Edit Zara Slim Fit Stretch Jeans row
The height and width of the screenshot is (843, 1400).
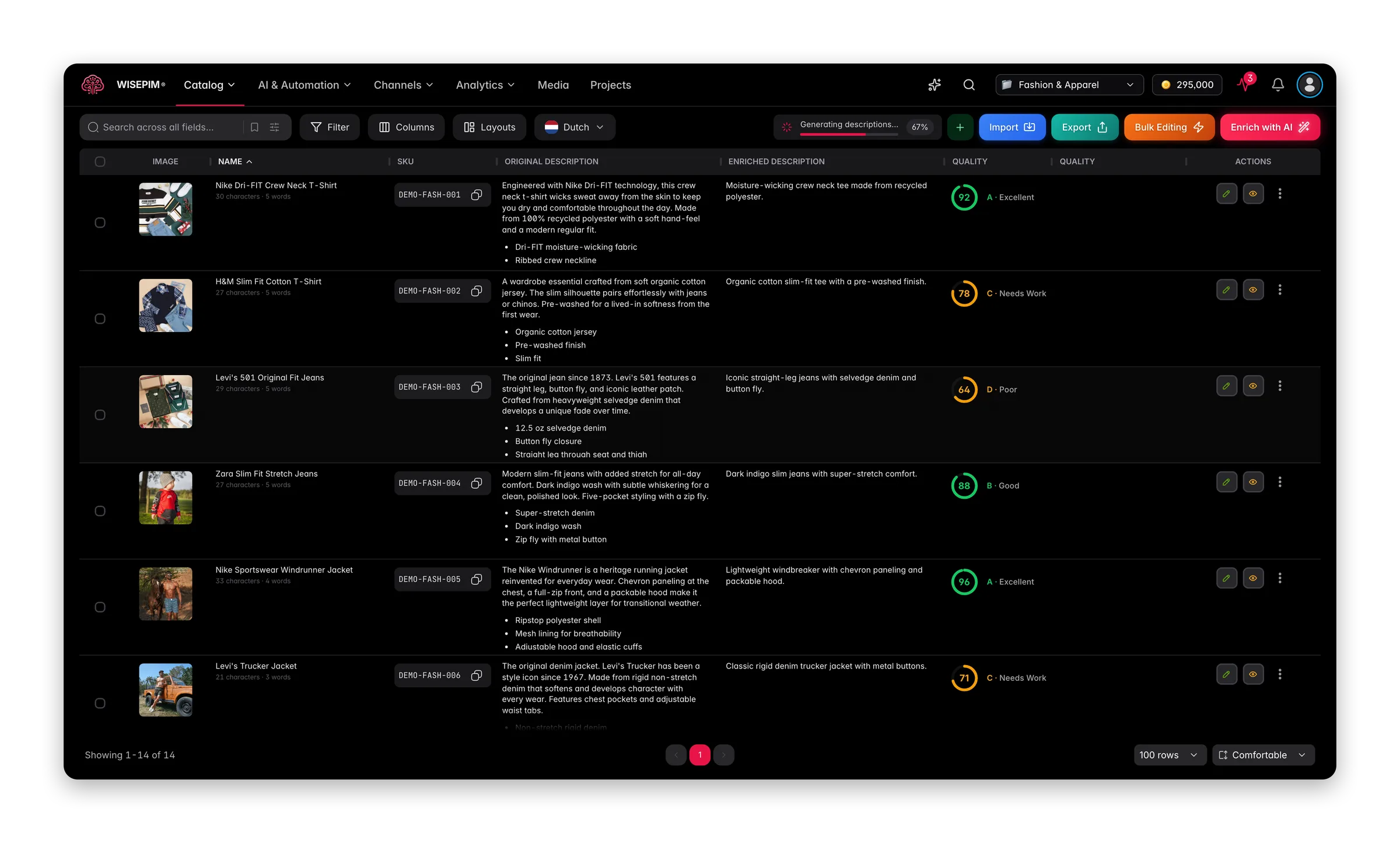1227,482
